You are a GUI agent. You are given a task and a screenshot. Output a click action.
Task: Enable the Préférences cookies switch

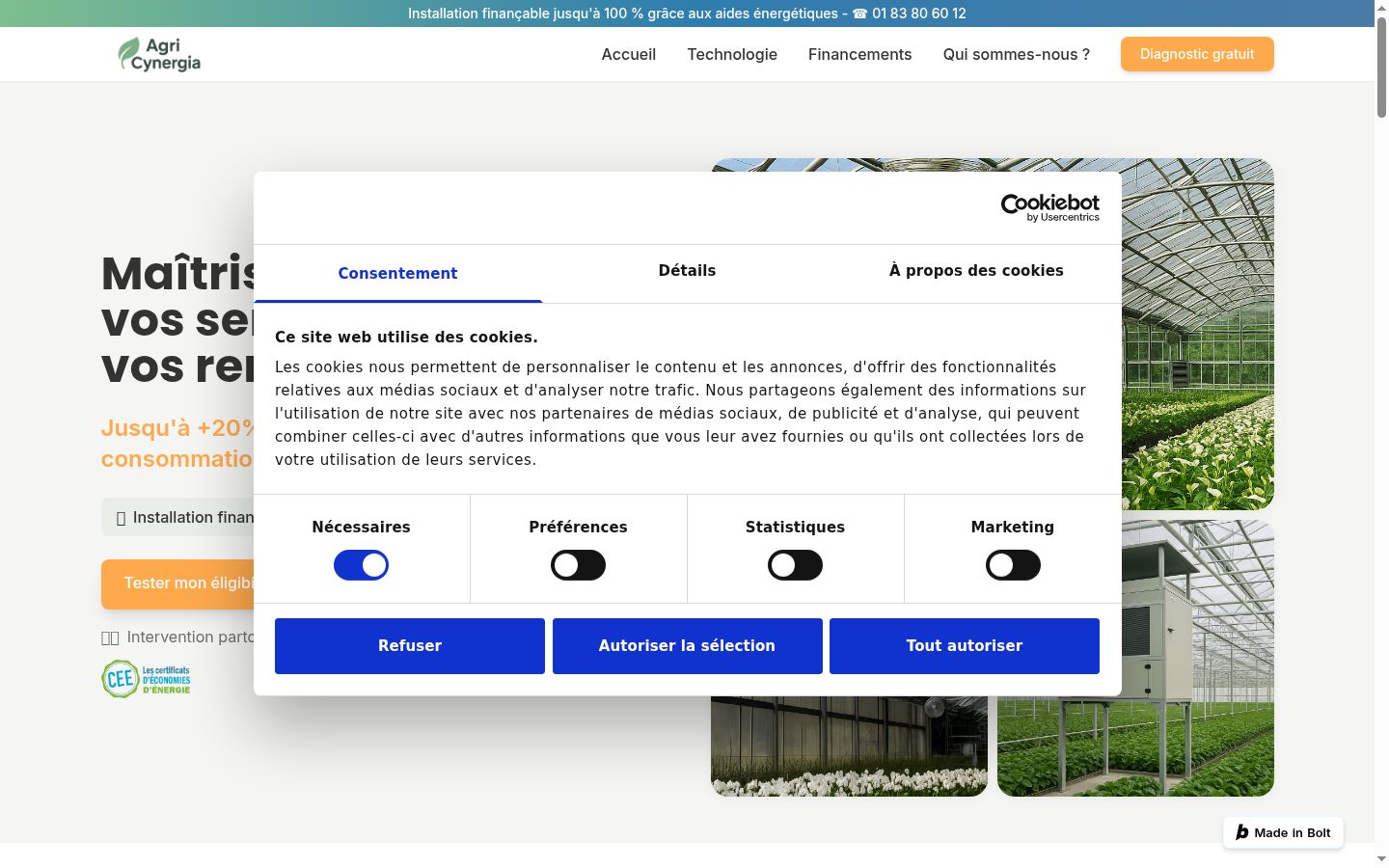coord(578,565)
